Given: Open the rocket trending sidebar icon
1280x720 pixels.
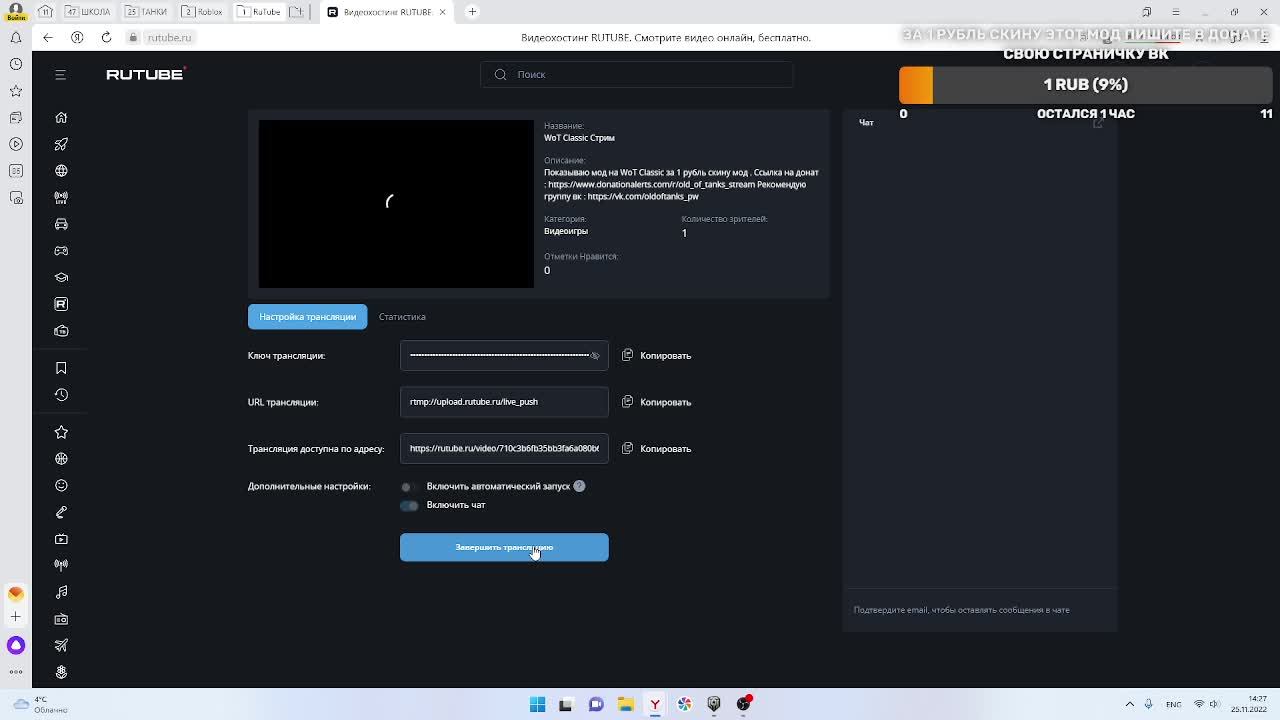Looking at the screenshot, I should tap(61, 144).
